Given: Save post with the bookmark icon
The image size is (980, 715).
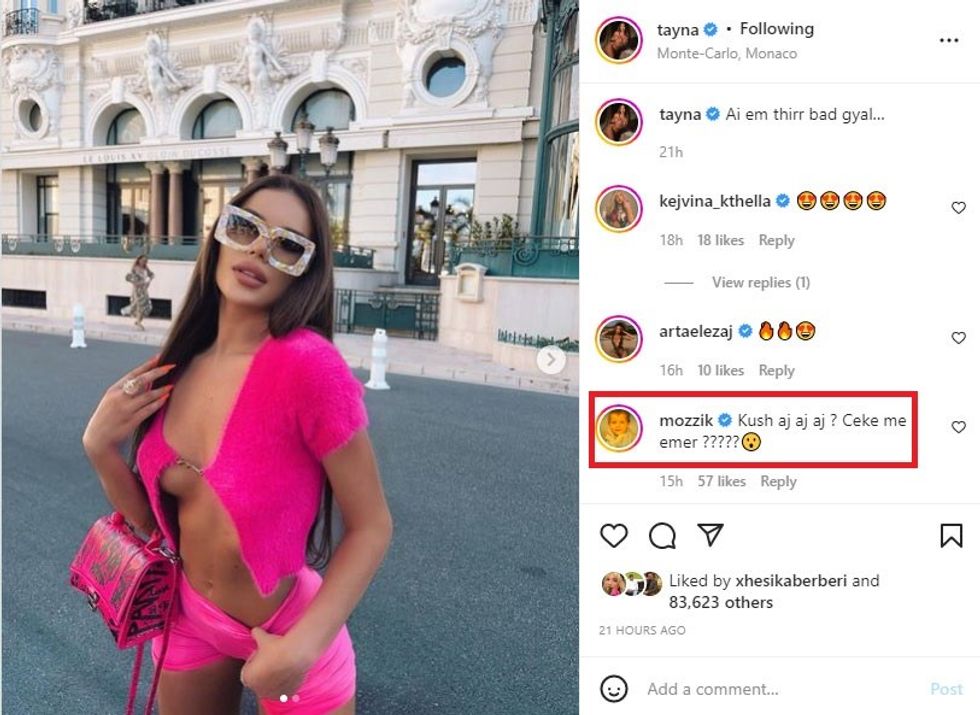Looking at the screenshot, I should point(951,536).
